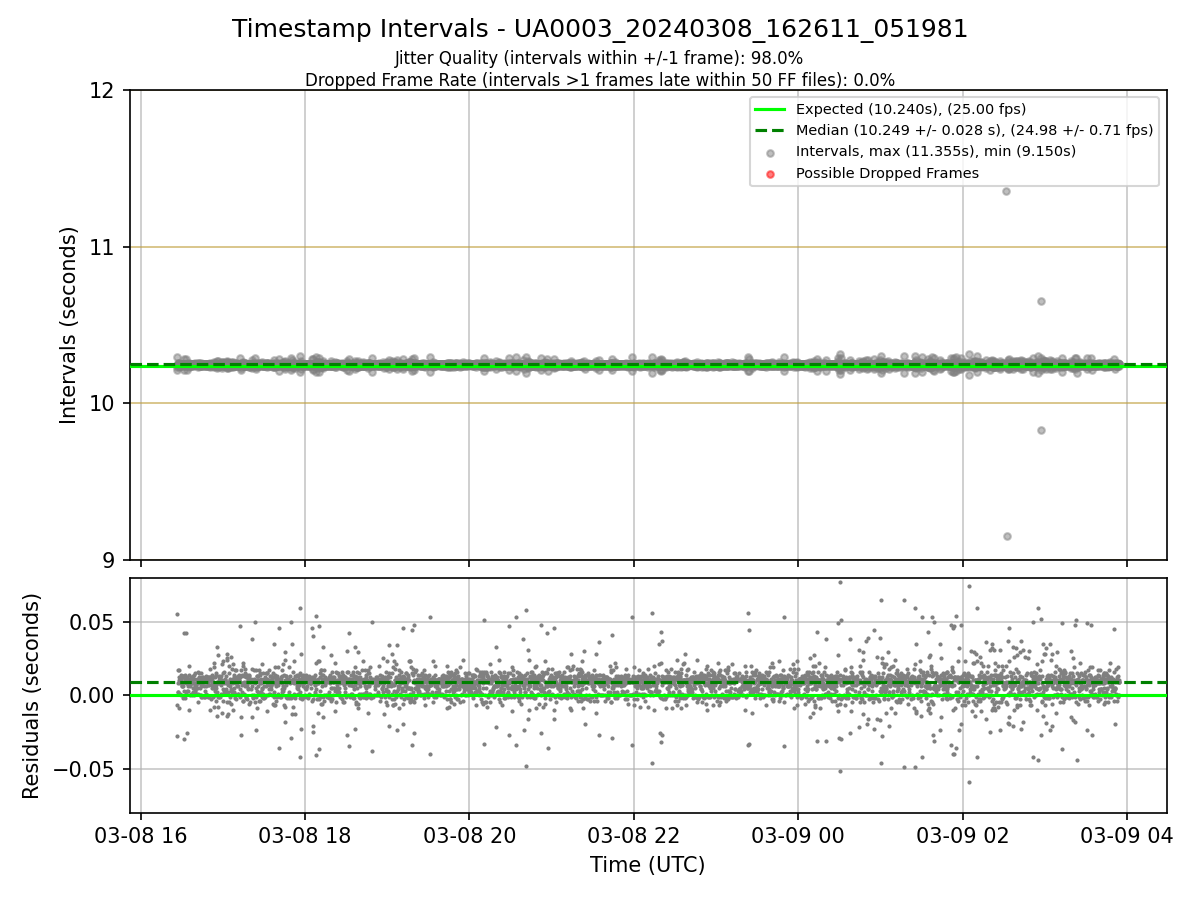Click the outlier point near 11.355 seconds
The height and width of the screenshot is (900, 1200).
[x=1006, y=191]
